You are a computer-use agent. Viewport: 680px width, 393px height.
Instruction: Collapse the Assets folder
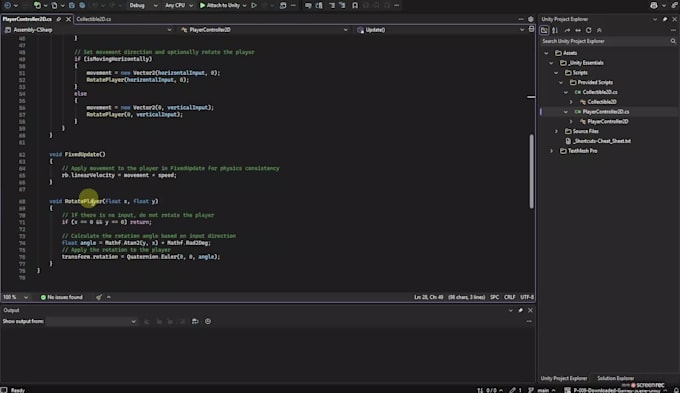(x=546, y=53)
